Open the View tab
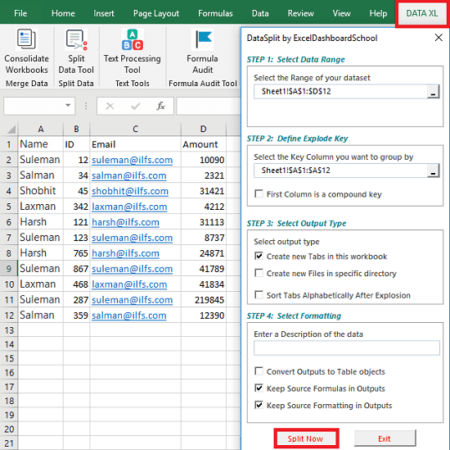This screenshot has width=450, height=450. point(341,13)
